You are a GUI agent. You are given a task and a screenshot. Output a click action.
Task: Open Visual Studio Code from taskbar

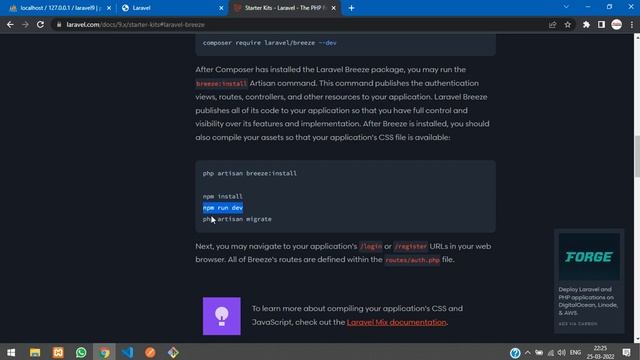click(127, 352)
